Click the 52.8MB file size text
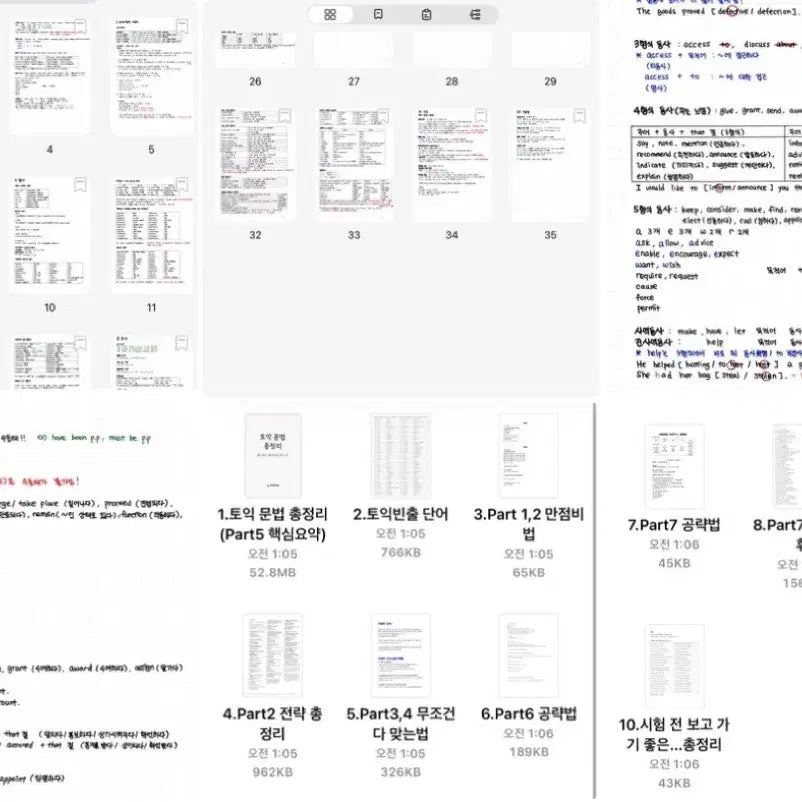802x802 pixels. click(273, 573)
